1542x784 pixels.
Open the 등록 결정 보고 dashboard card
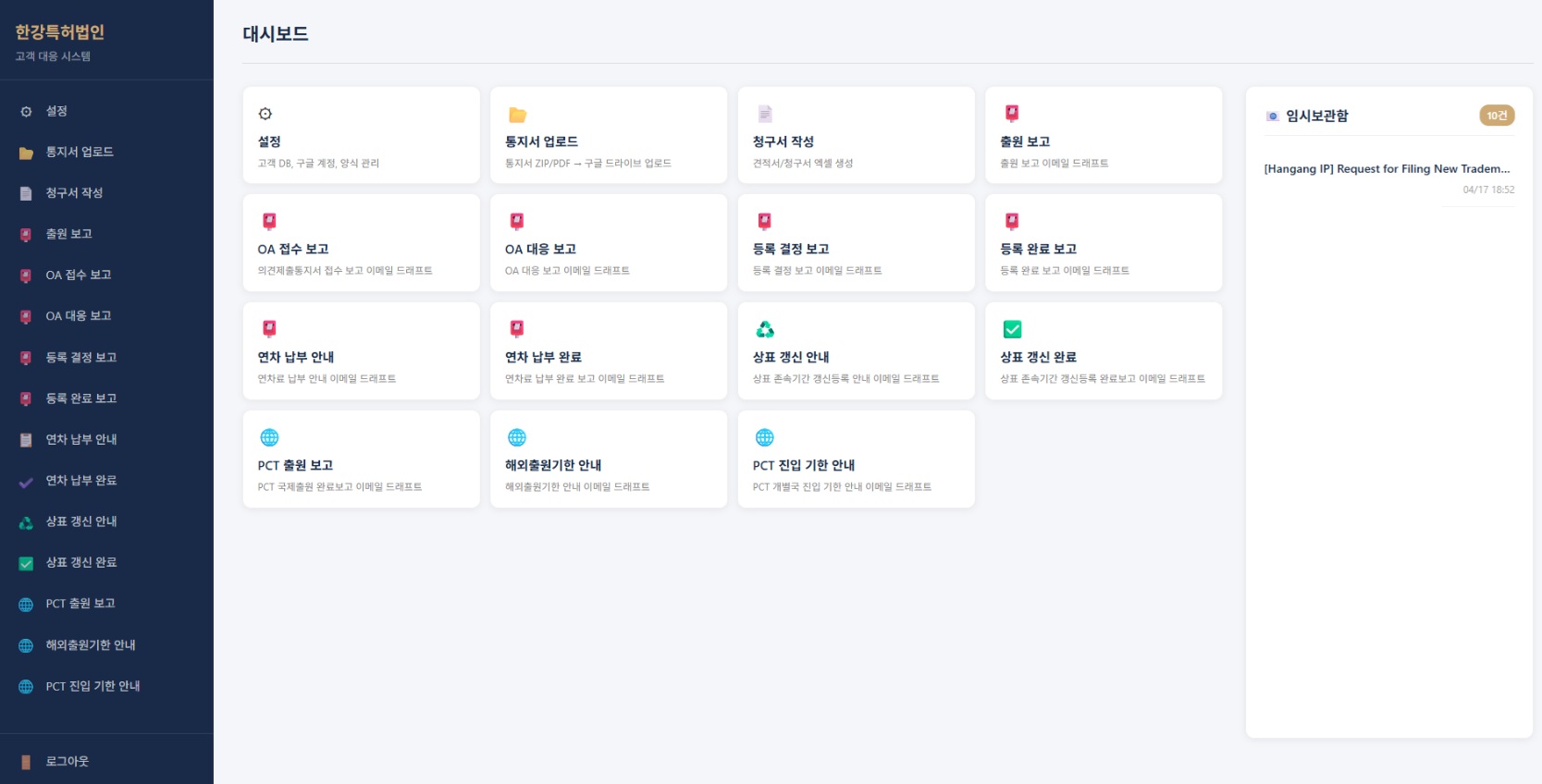(x=857, y=243)
